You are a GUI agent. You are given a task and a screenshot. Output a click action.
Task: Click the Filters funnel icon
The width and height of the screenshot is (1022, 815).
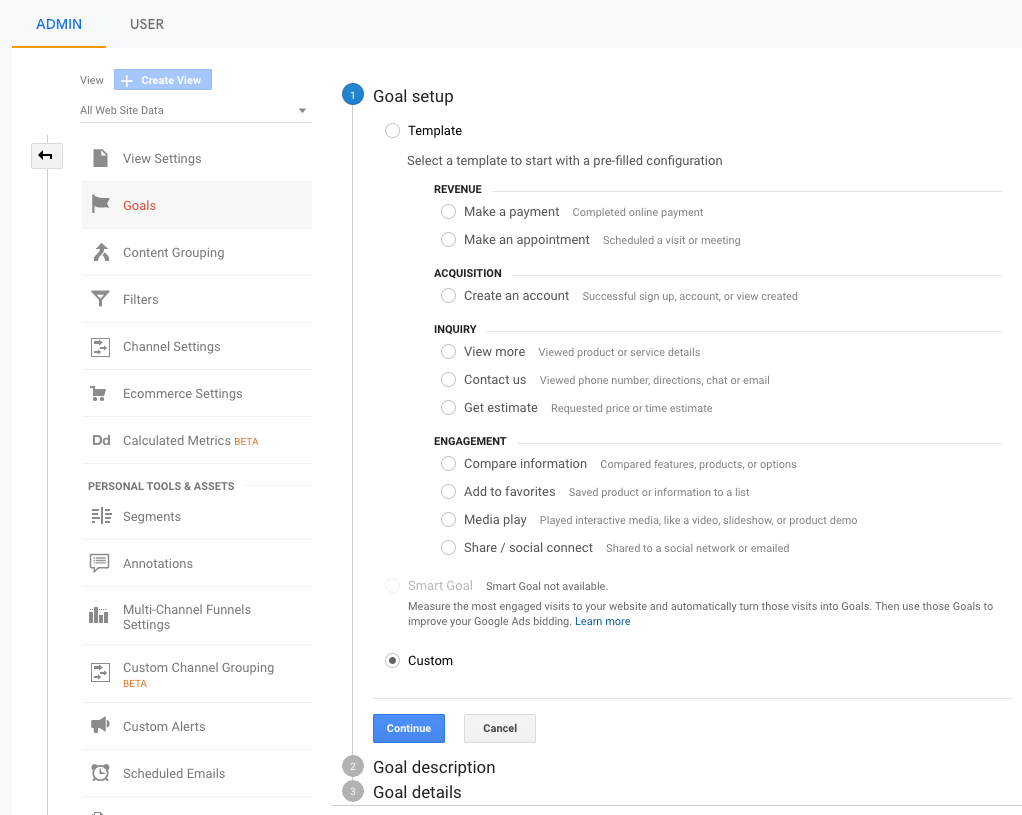(100, 299)
